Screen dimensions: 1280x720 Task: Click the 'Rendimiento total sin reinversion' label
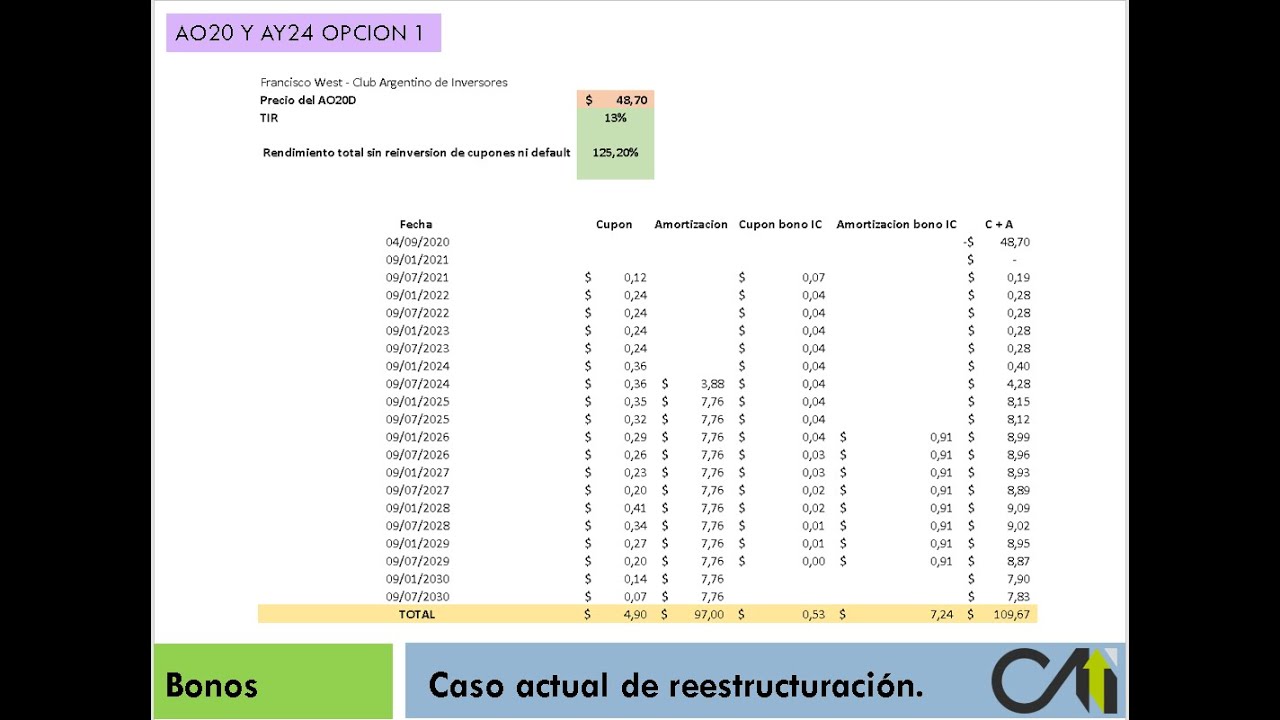pyautogui.click(x=416, y=153)
